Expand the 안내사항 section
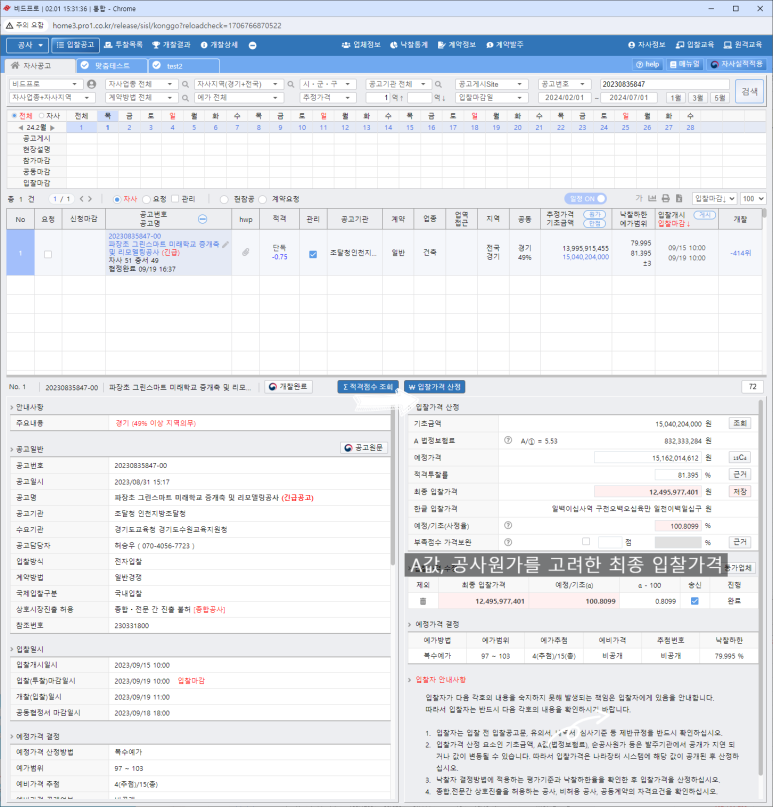 pos(27,407)
